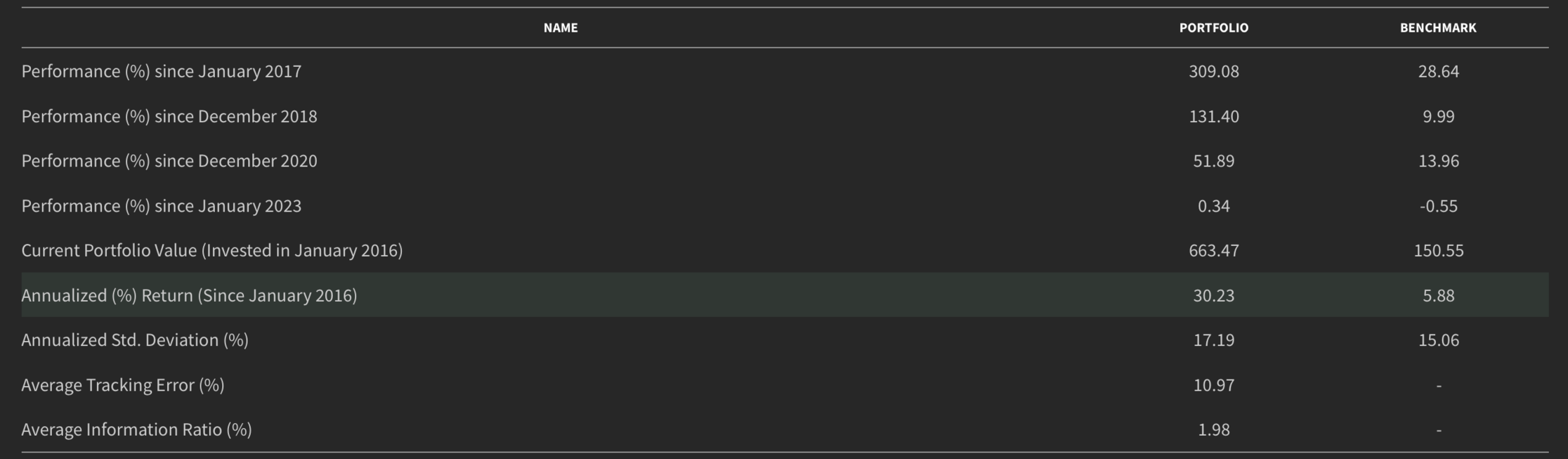The width and height of the screenshot is (1568, 459).
Task: Click the information ratio value 1.98
Action: click(1213, 429)
